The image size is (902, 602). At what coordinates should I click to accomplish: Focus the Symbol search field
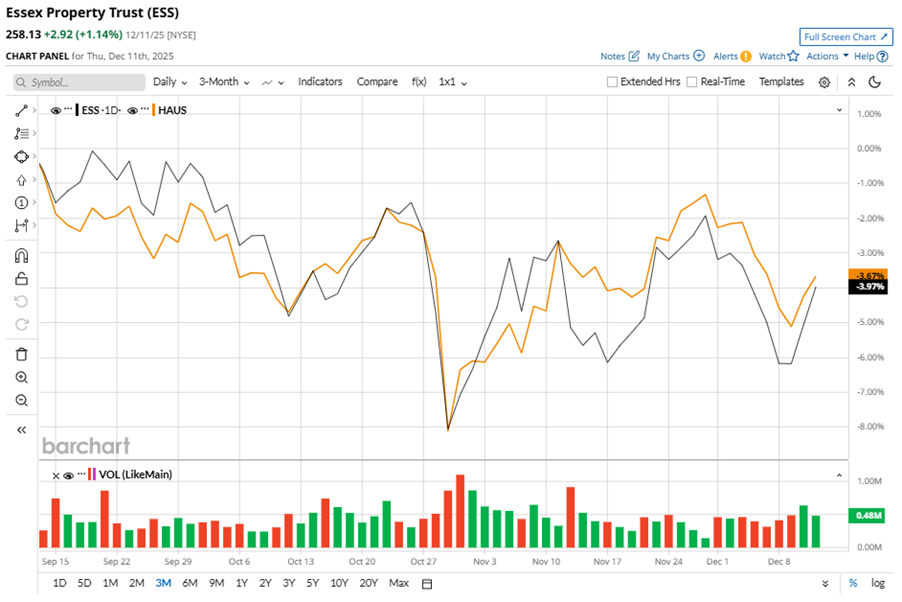click(79, 82)
